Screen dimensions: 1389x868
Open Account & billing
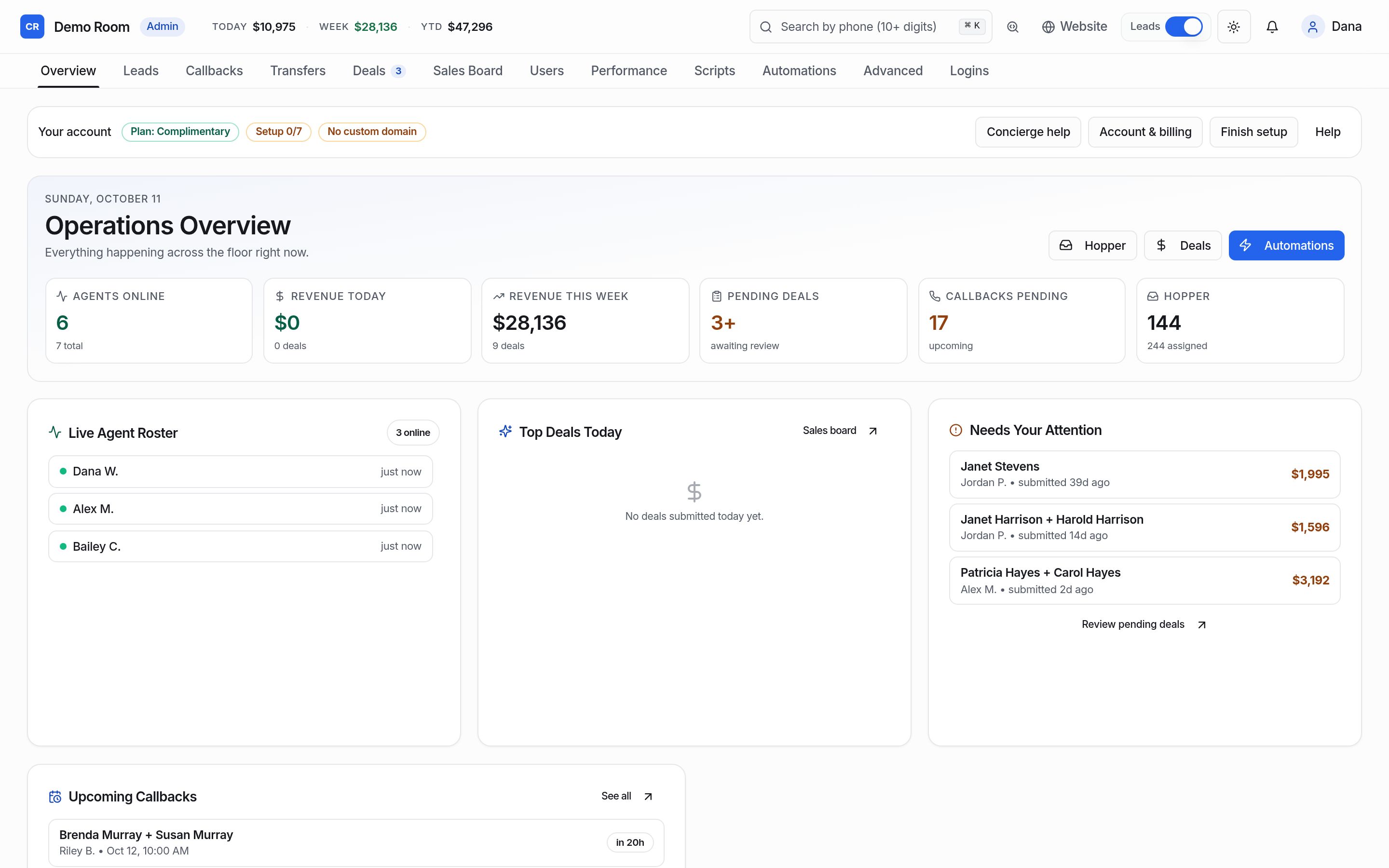pos(1145,132)
